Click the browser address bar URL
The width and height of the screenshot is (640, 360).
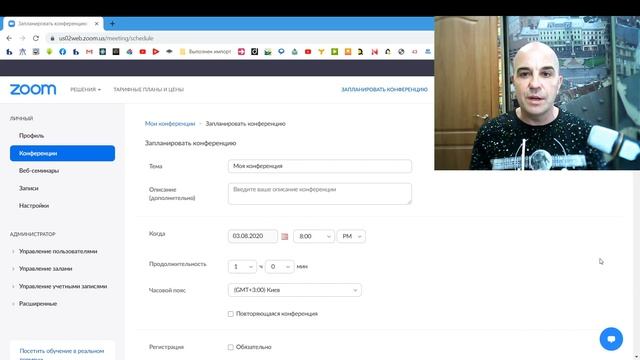click(x=106, y=38)
